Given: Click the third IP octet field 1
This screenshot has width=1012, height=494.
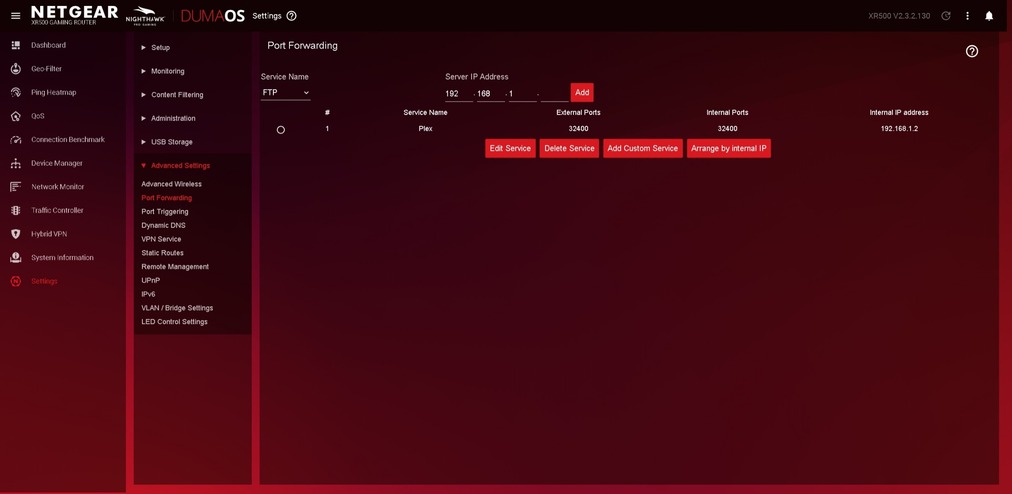Looking at the screenshot, I should (x=523, y=94).
